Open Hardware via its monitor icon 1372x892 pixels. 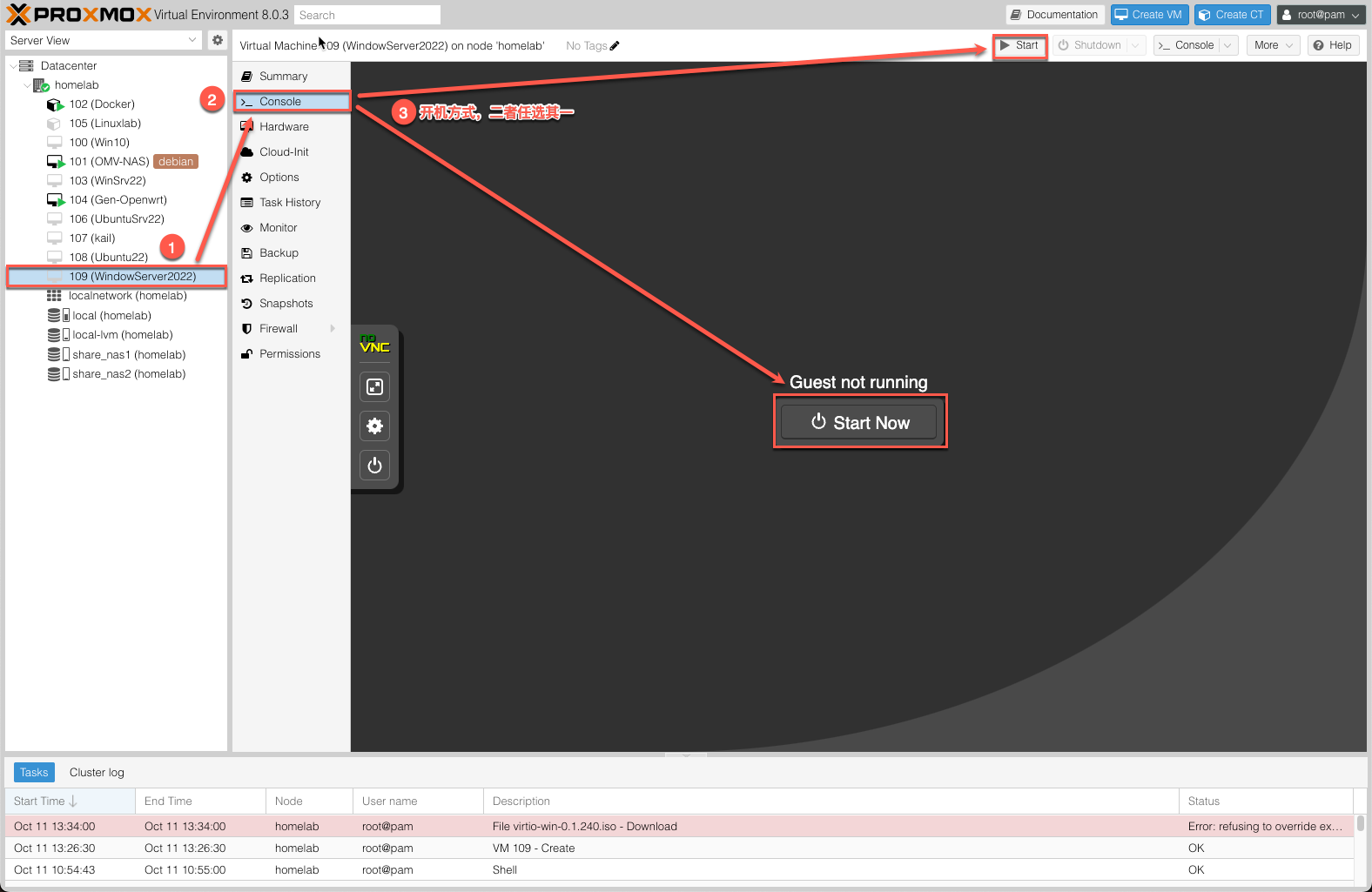pos(247,127)
